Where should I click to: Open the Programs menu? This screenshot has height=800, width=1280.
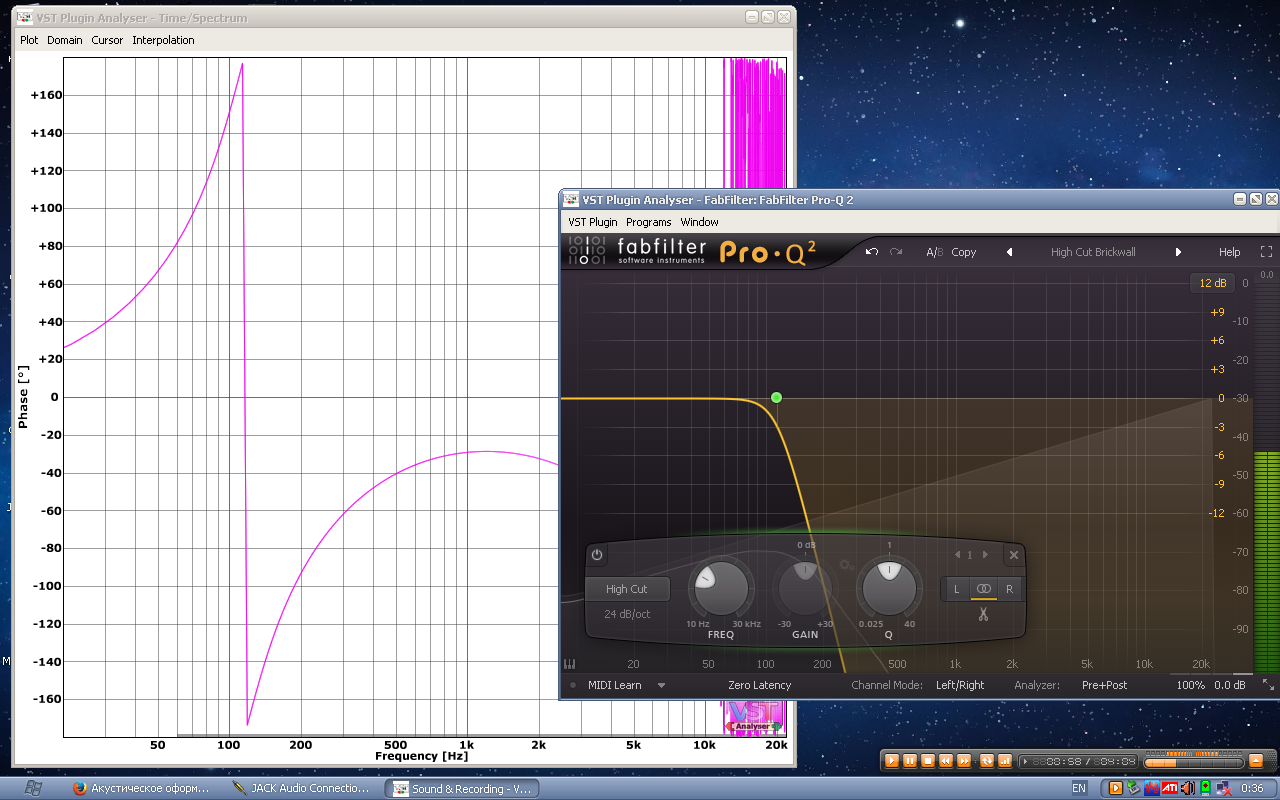click(x=649, y=222)
